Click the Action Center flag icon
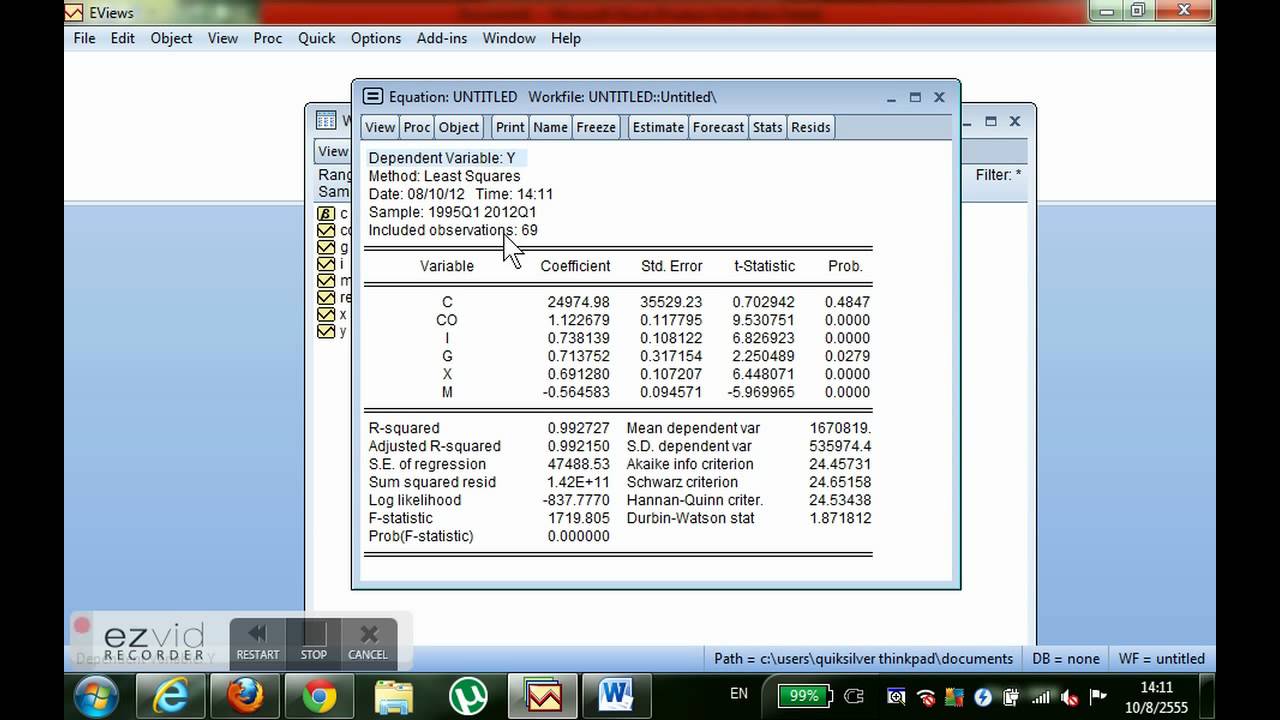 pyautogui.click(x=1098, y=697)
